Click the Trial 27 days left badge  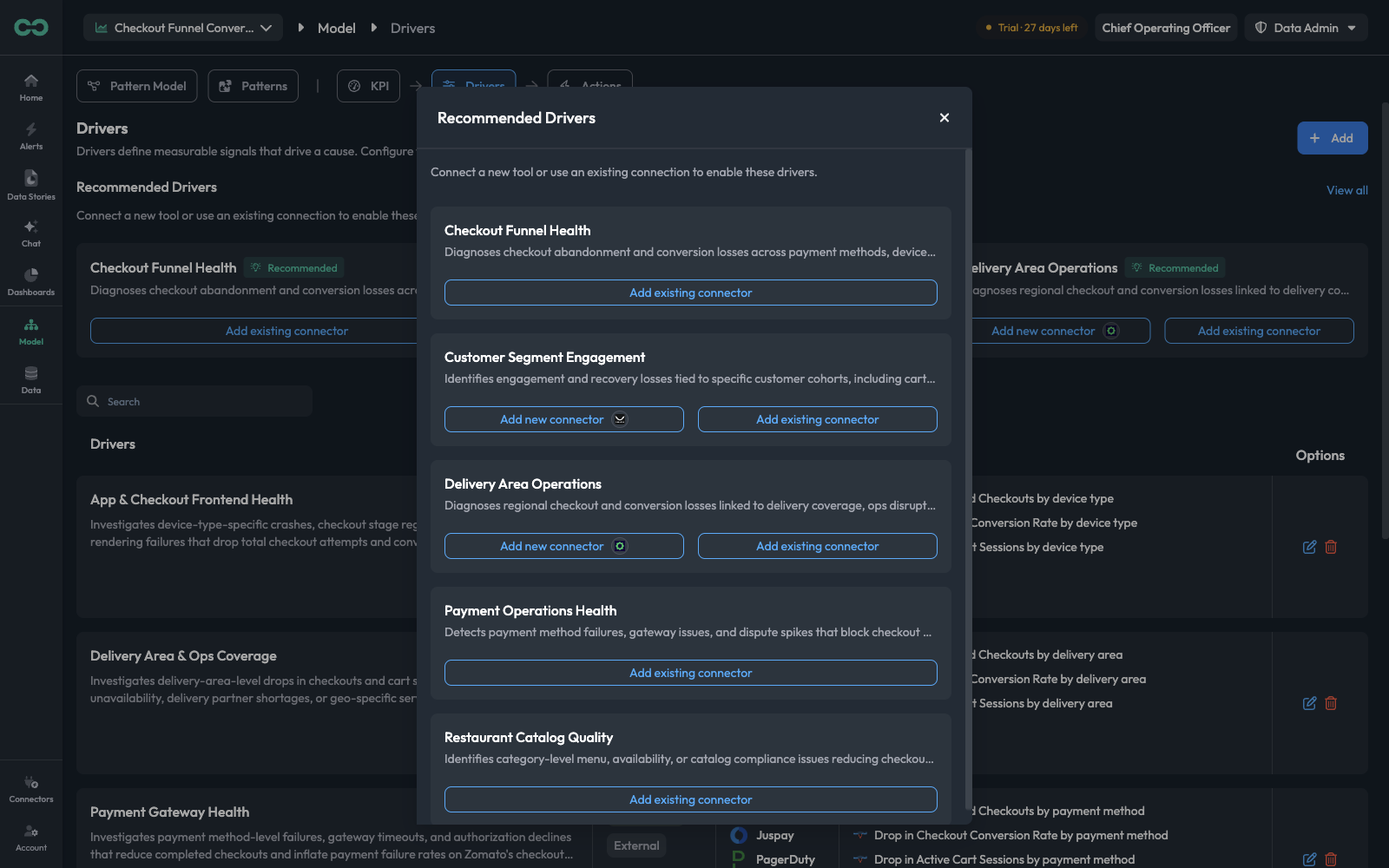pos(1031,28)
